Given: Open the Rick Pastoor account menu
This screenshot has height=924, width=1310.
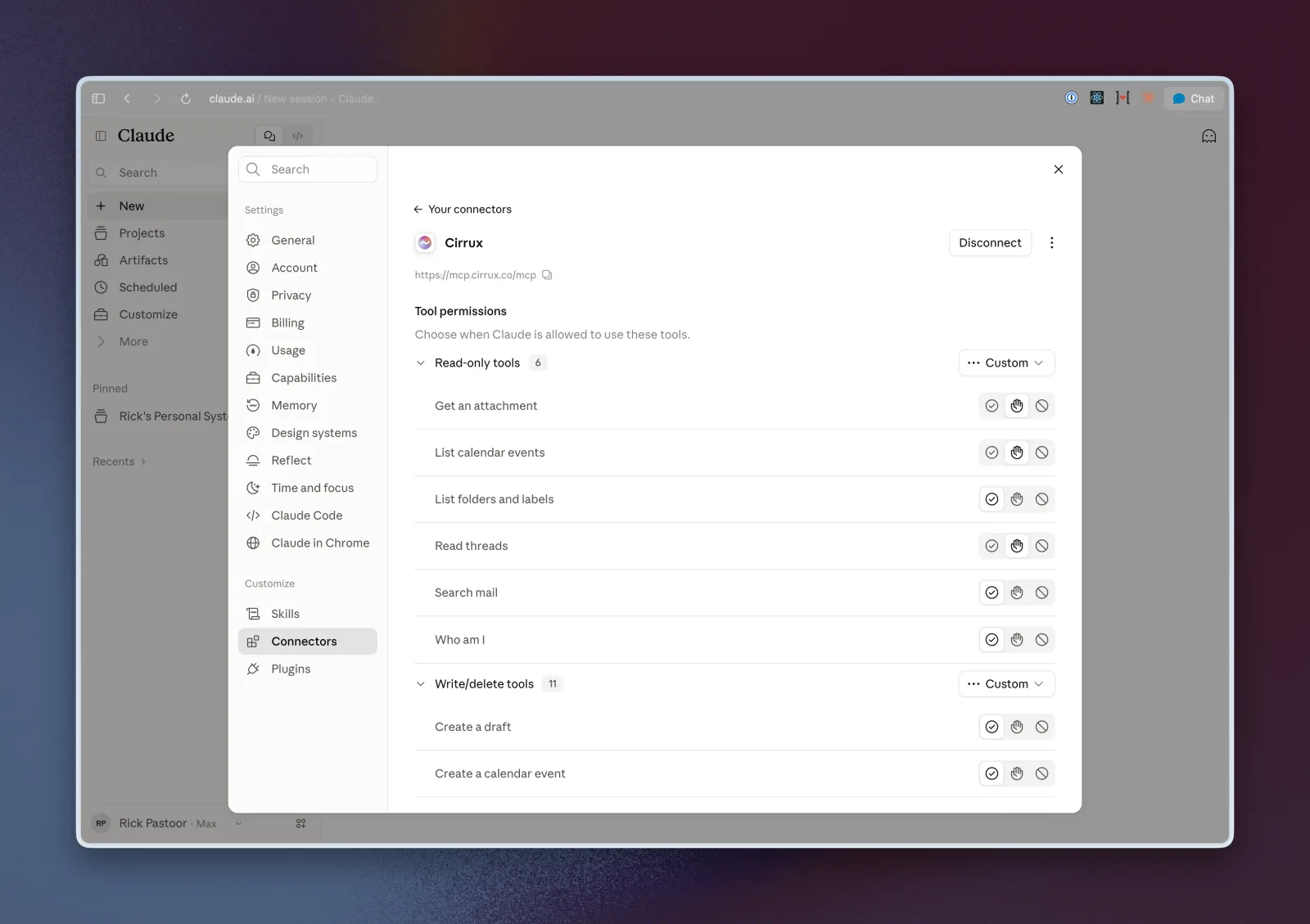Looking at the screenshot, I should [167, 823].
